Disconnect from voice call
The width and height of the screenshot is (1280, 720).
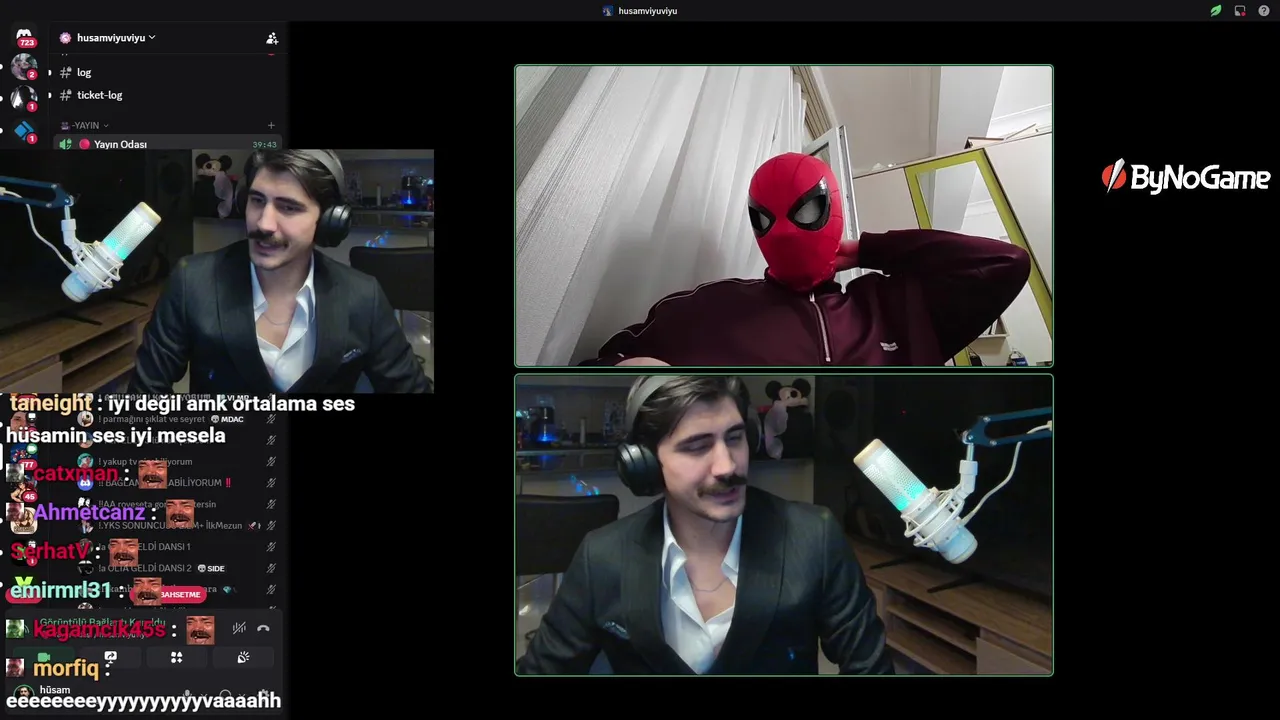point(263,628)
